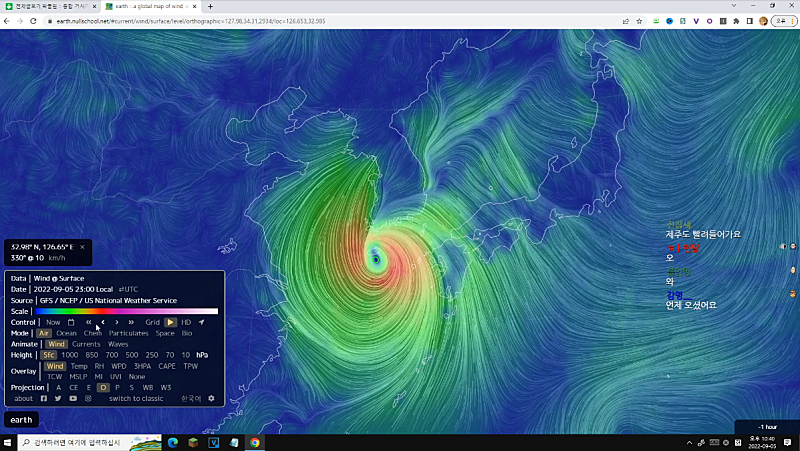Image resolution: width=800 pixels, height=451 pixels.
Task: Step back one day with double-left chevron
Action: [88, 322]
